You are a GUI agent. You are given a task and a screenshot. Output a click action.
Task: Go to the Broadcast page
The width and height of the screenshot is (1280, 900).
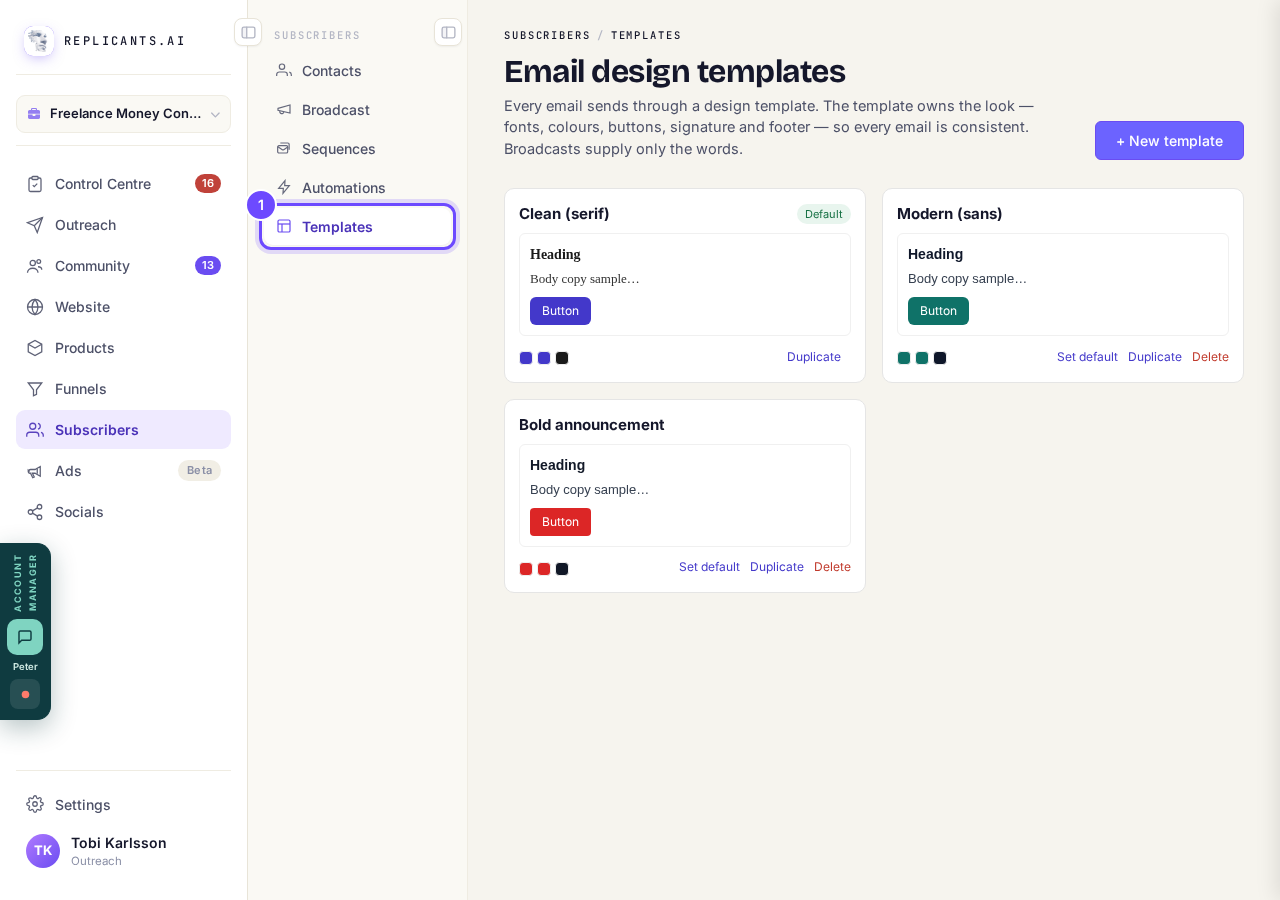357,110
